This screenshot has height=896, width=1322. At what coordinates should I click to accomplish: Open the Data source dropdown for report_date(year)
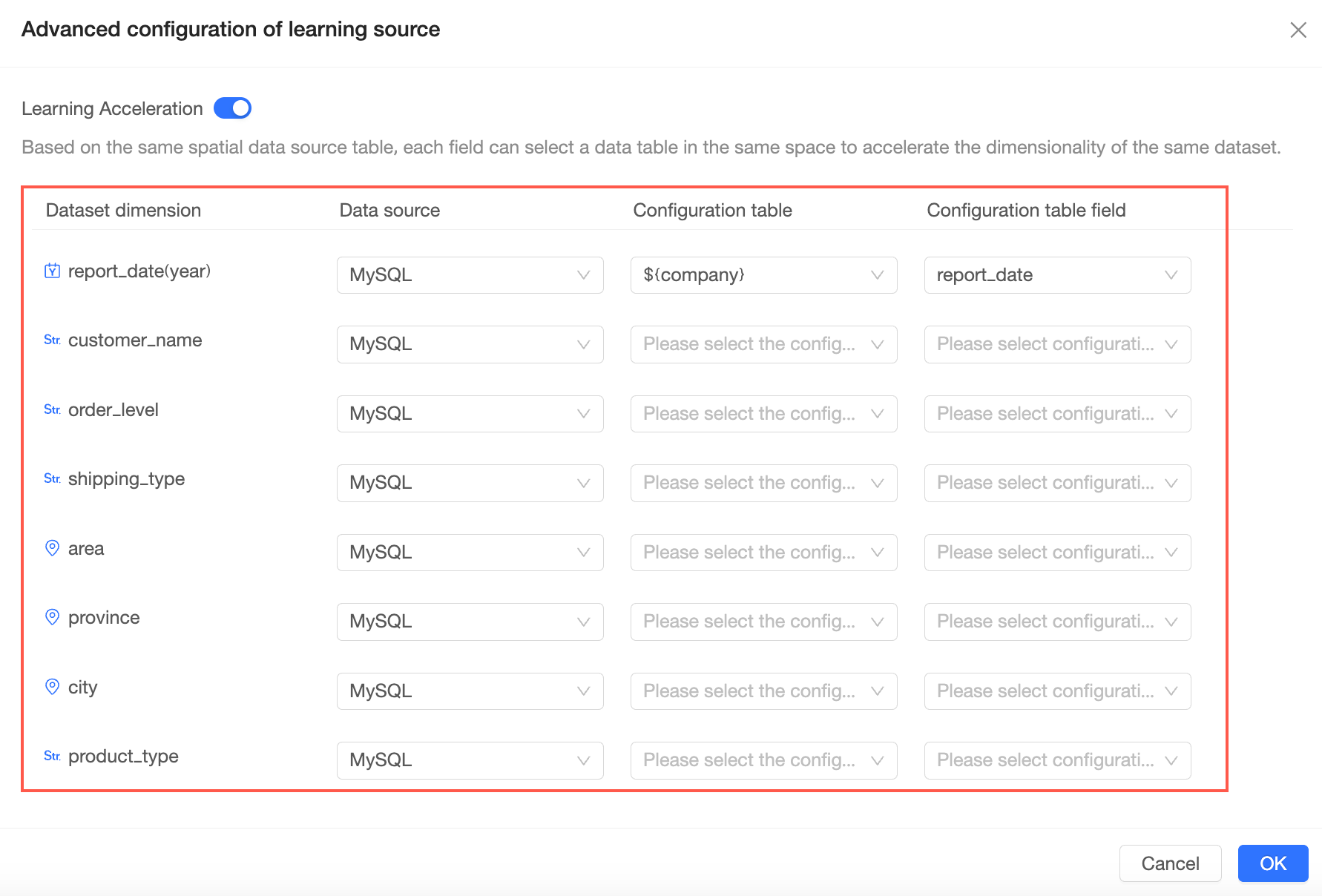[x=470, y=275]
